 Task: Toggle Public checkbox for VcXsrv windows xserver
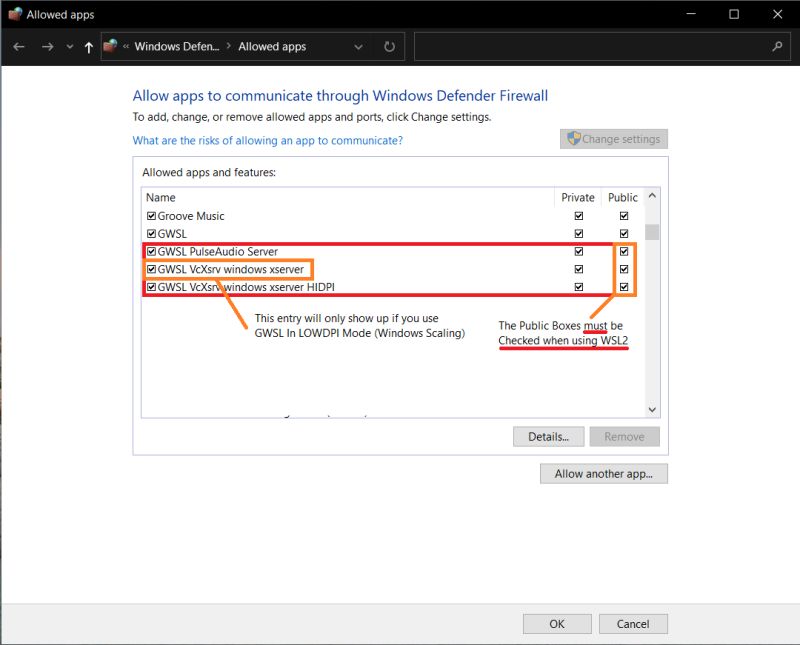624,269
